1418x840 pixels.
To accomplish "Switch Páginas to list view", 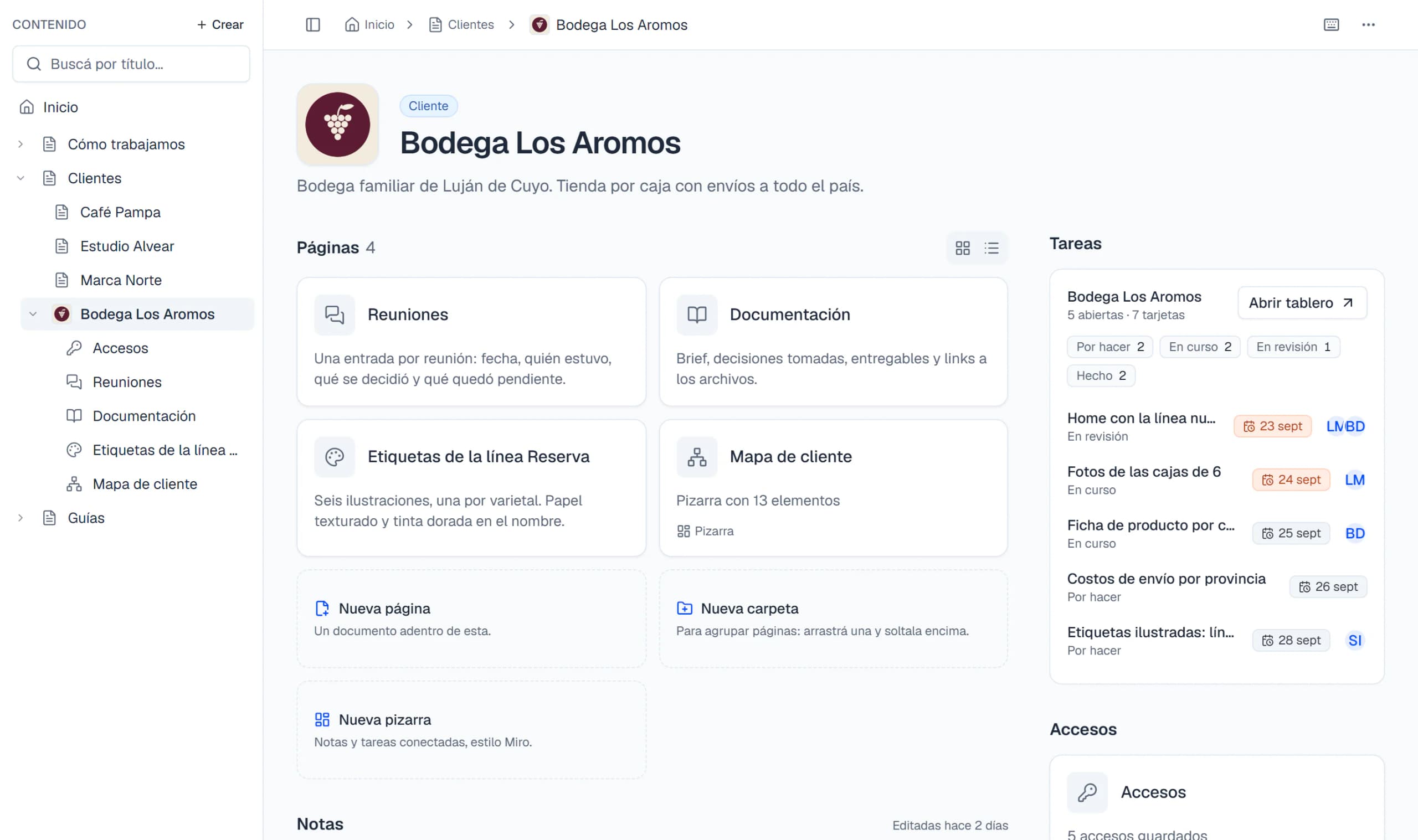I will 991,248.
